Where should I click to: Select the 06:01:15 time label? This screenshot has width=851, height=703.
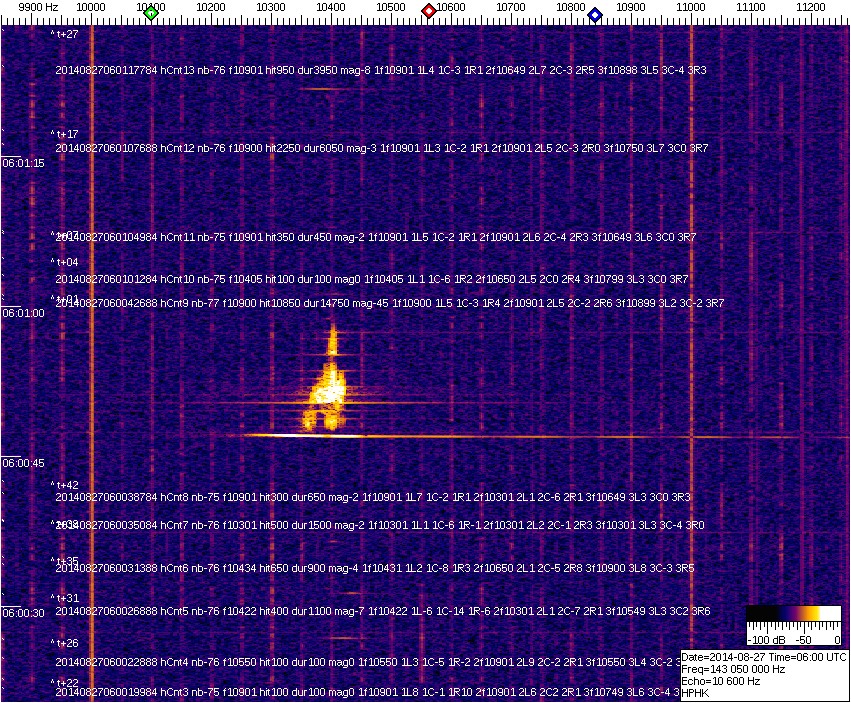tap(24, 163)
